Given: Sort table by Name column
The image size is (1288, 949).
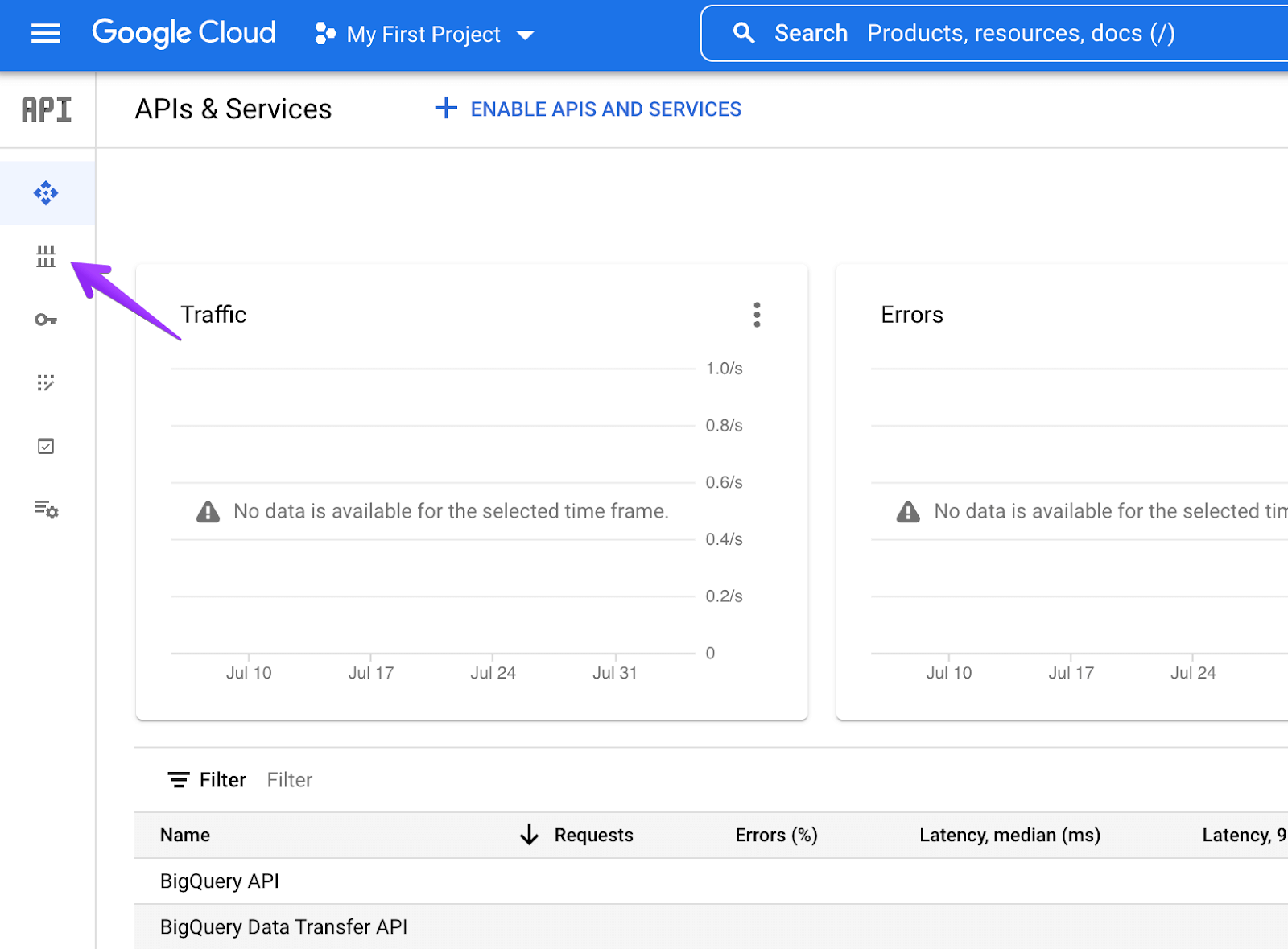Looking at the screenshot, I should (185, 835).
